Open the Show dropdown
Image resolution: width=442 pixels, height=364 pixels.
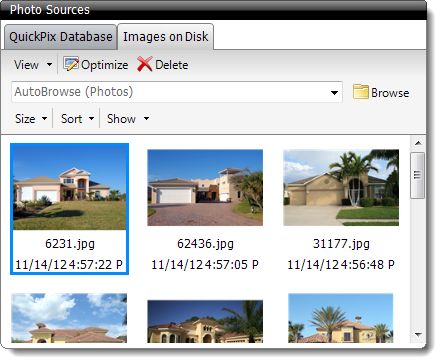(x=128, y=119)
